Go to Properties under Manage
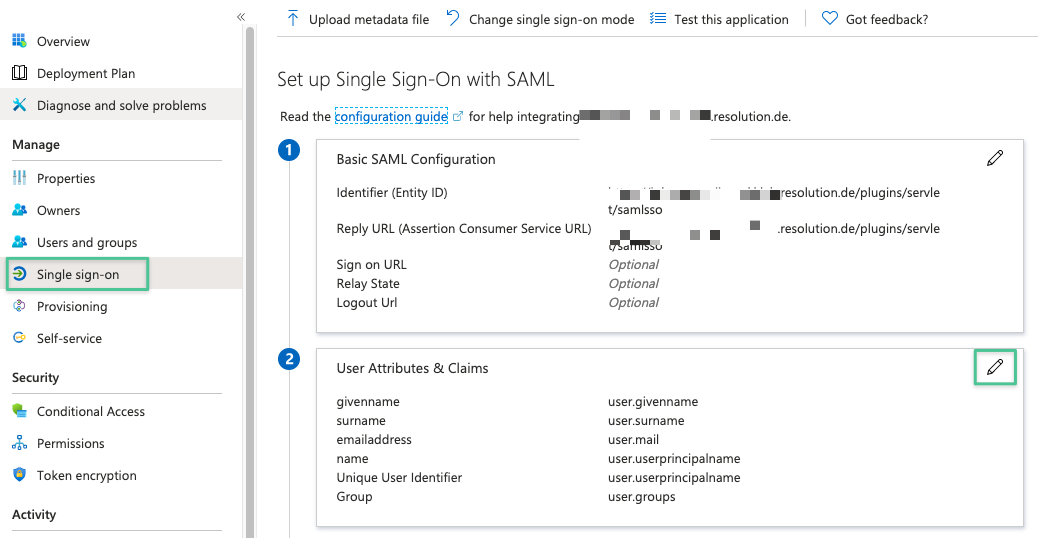 pyautogui.click(x=66, y=179)
